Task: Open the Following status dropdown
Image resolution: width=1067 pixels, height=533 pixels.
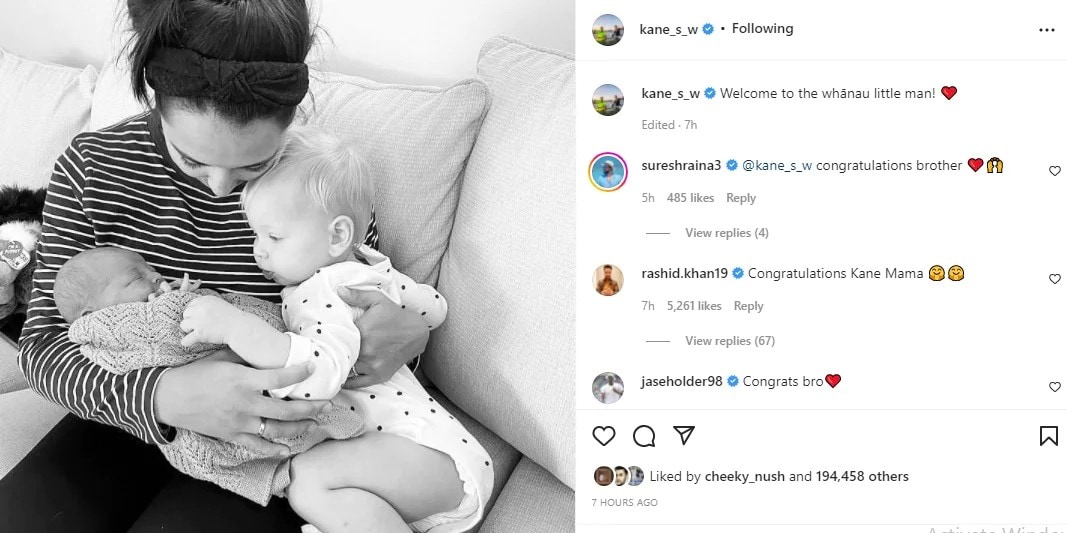Action: coord(762,29)
